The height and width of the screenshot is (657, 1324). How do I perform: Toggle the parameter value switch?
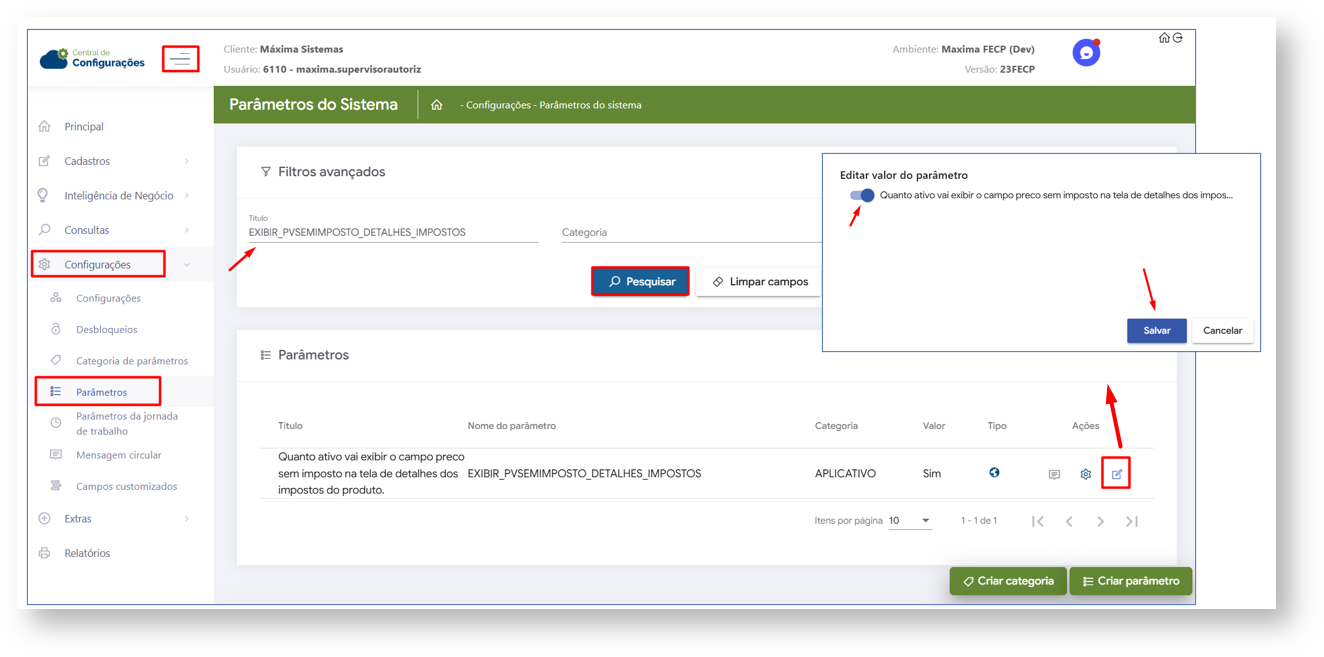pyautogui.click(x=862, y=196)
